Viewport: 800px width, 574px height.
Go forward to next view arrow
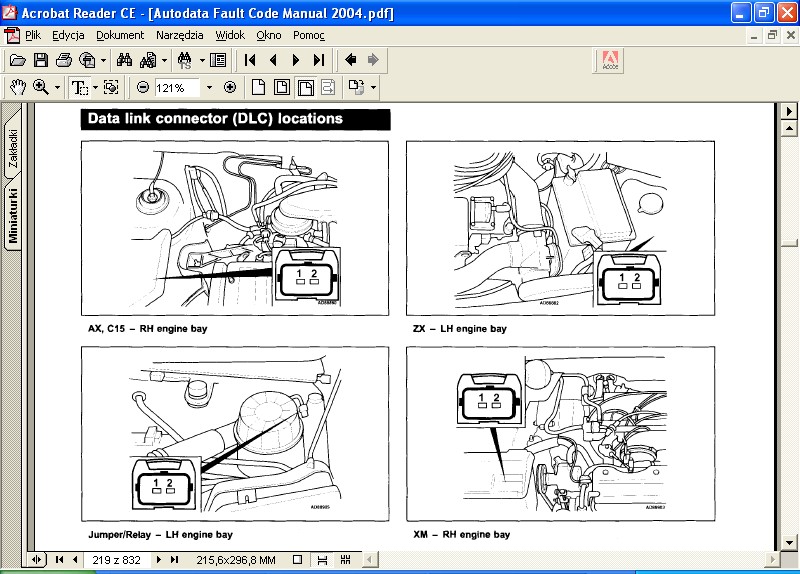(373, 60)
